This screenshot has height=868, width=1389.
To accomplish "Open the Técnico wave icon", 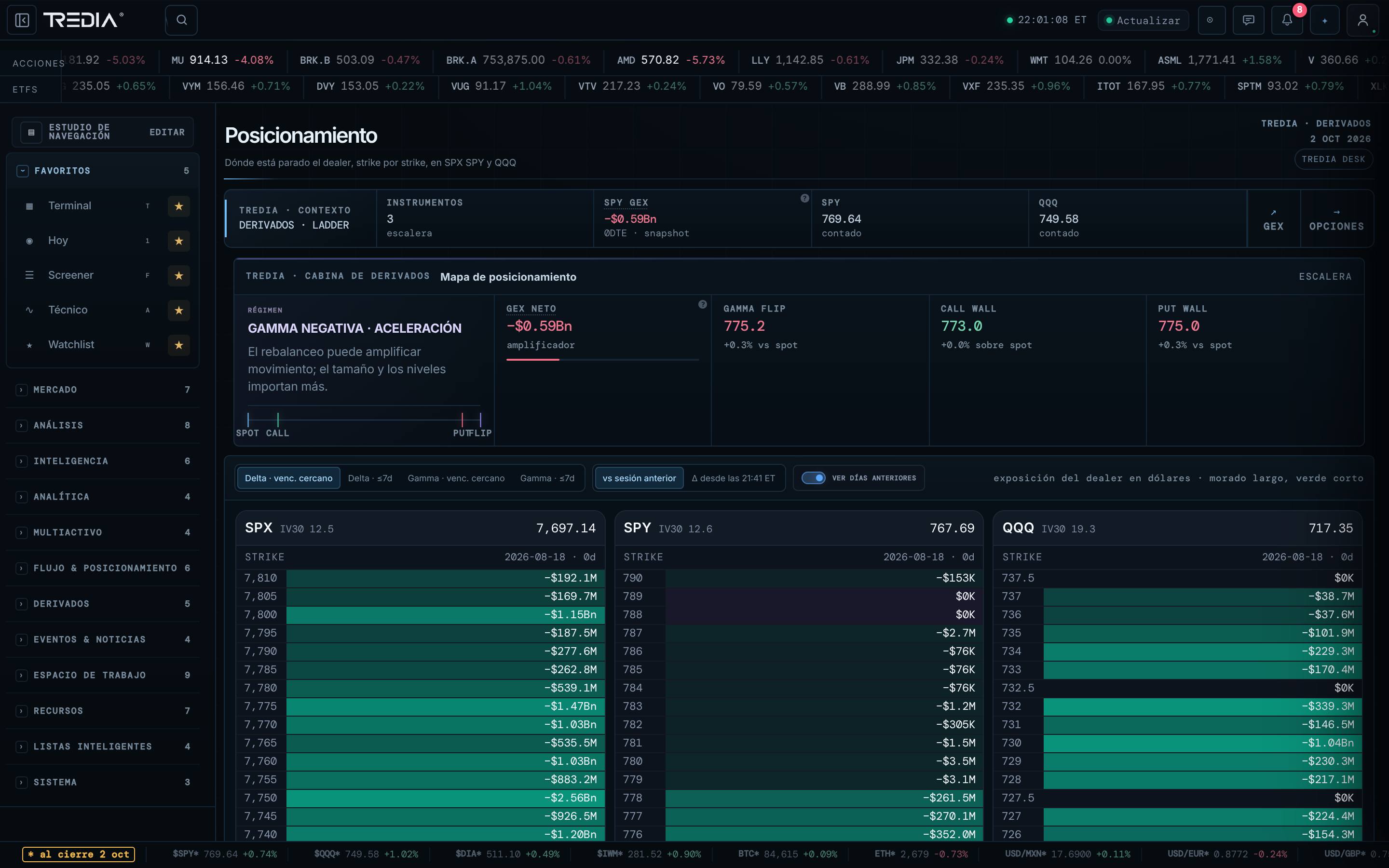I will pyautogui.click(x=29, y=311).
